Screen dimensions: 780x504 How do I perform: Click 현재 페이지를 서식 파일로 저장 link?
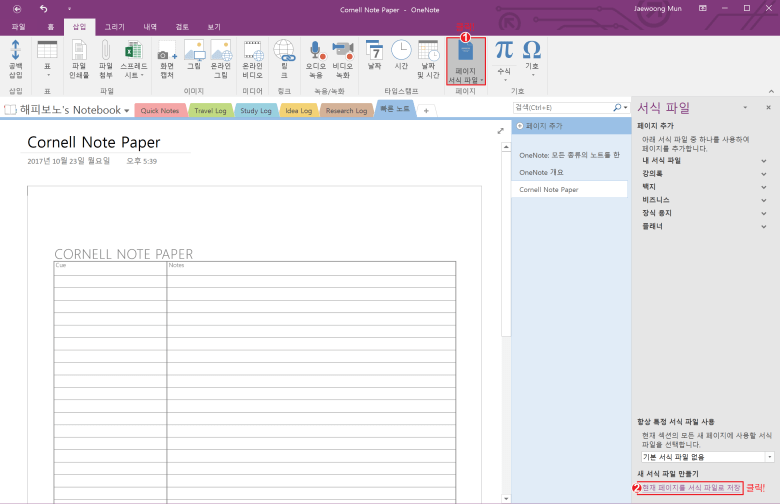click(690, 488)
